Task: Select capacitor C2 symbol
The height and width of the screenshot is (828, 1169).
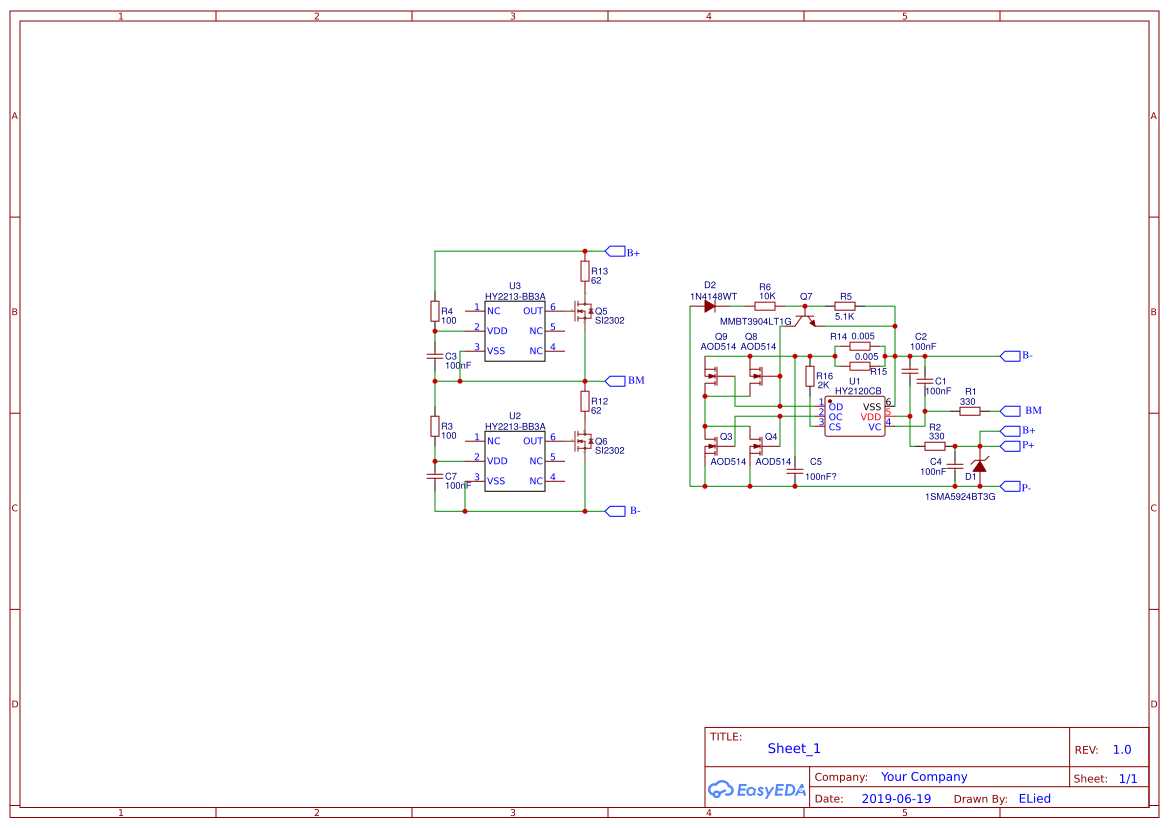Action: point(910,370)
